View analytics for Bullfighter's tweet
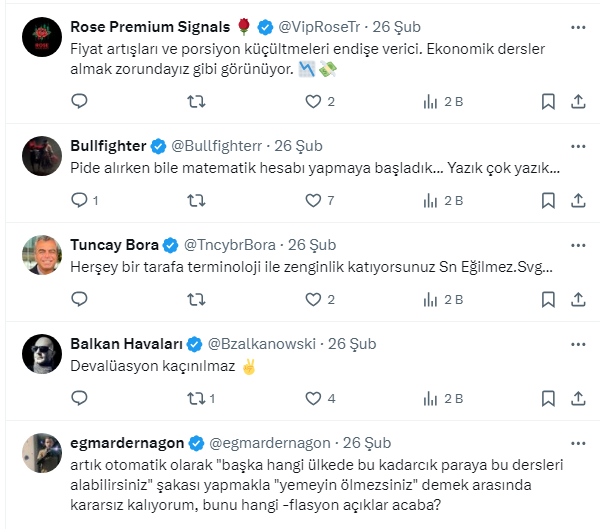Image resolution: width=600 pixels, height=529 pixels. point(431,200)
